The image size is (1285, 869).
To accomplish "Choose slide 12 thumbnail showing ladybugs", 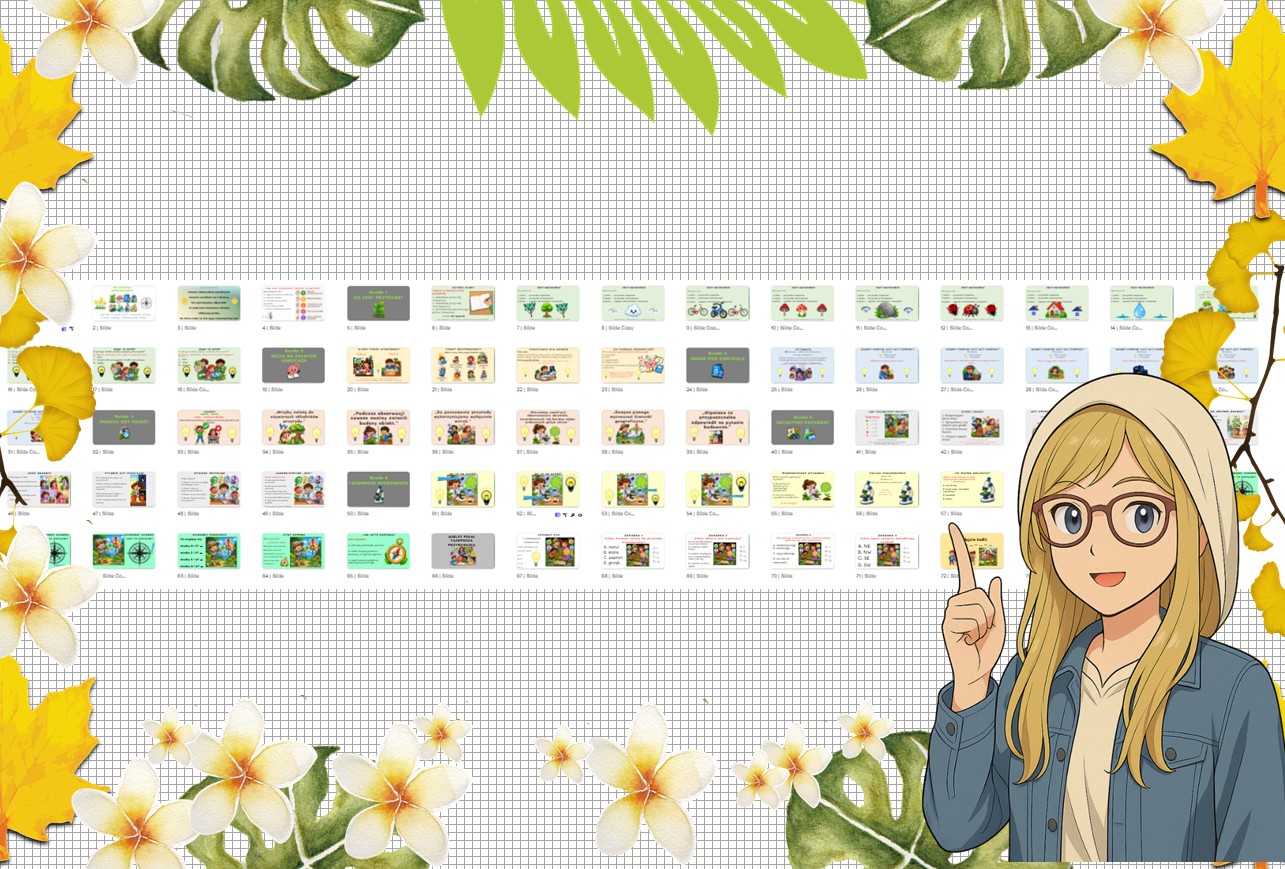I will coord(972,303).
